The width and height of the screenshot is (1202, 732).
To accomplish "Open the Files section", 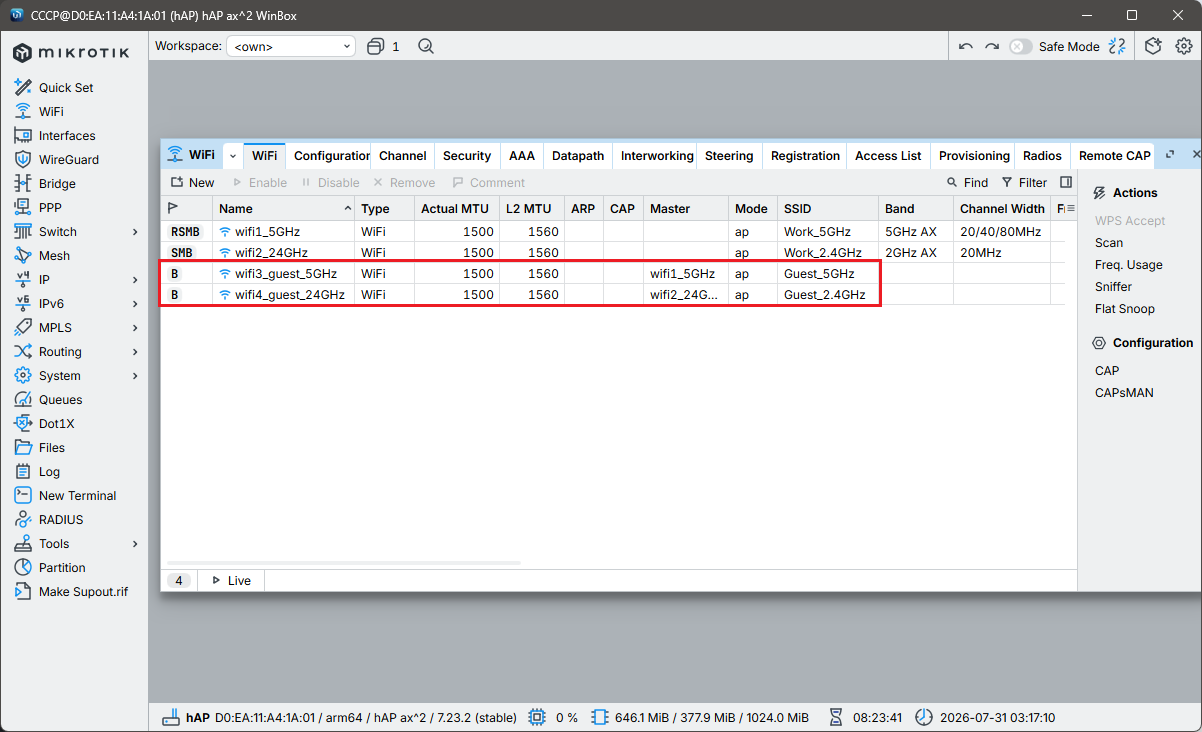I will pos(52,447).
